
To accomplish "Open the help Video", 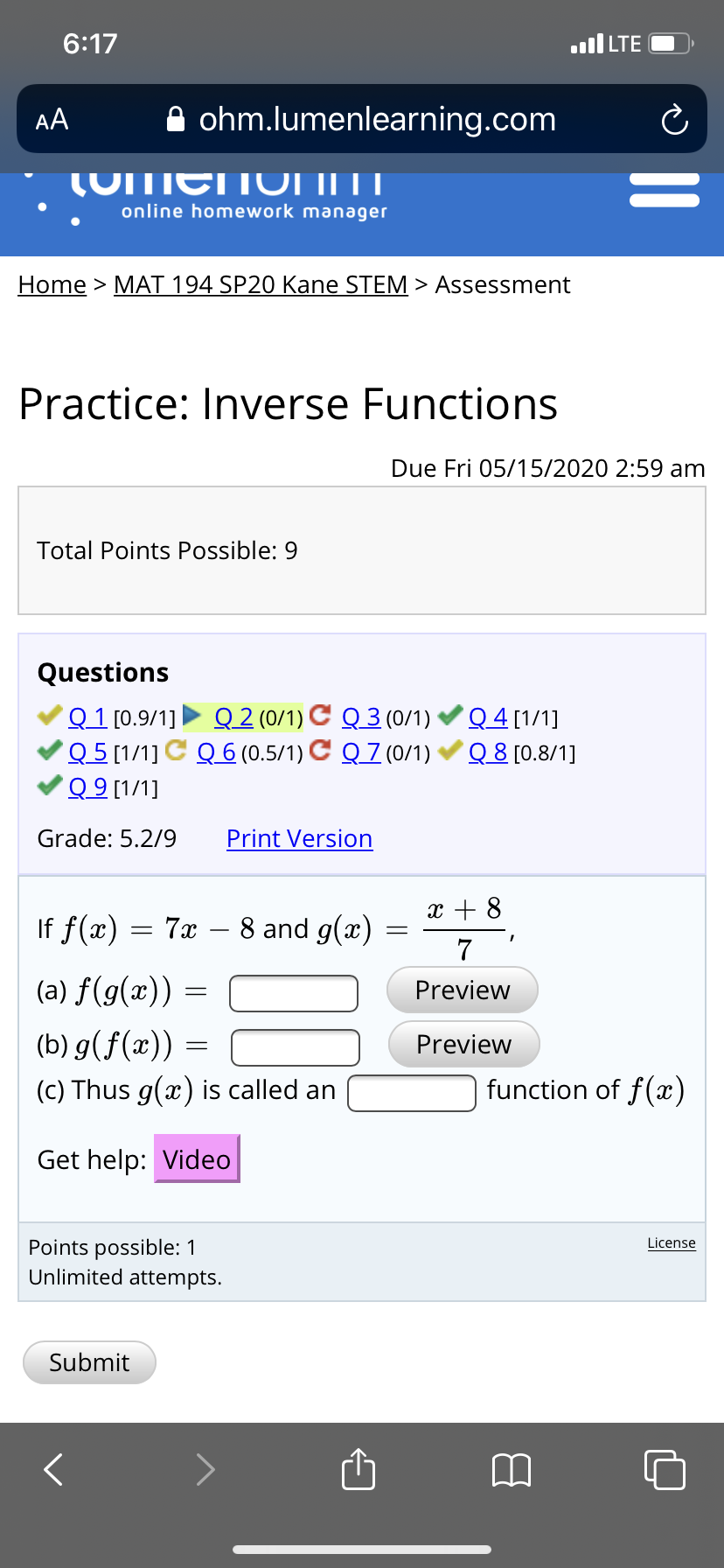I will 197,1158.
